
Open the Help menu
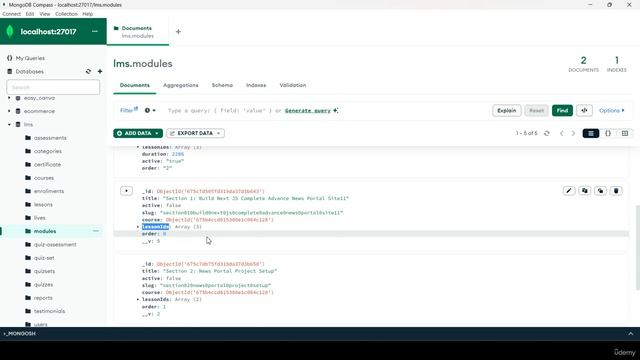pyautogui.click(x=88, y=14)
